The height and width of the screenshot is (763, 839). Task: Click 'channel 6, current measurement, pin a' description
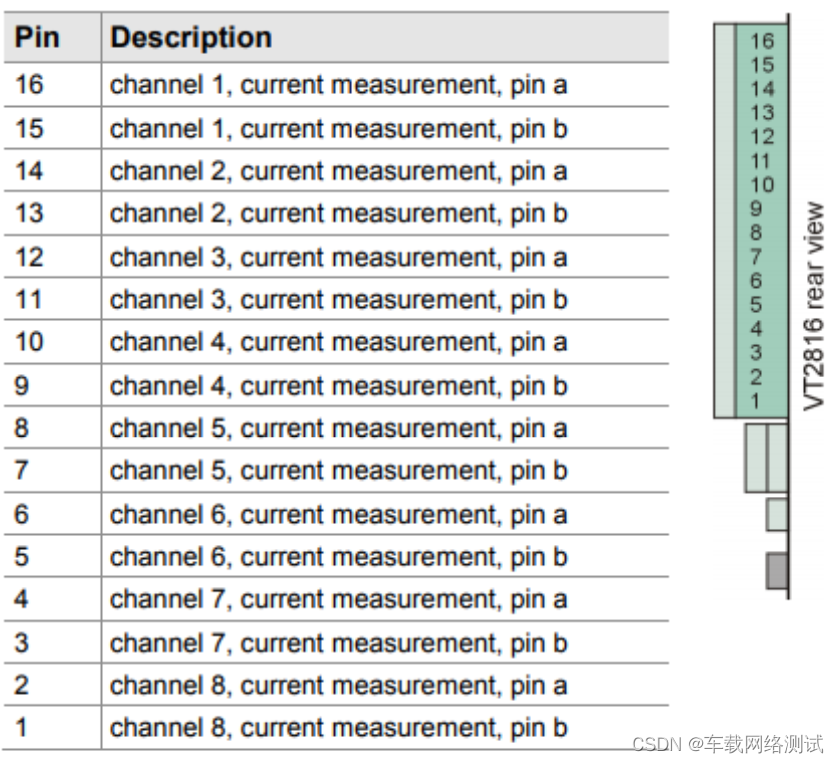[x=339, y=514]
